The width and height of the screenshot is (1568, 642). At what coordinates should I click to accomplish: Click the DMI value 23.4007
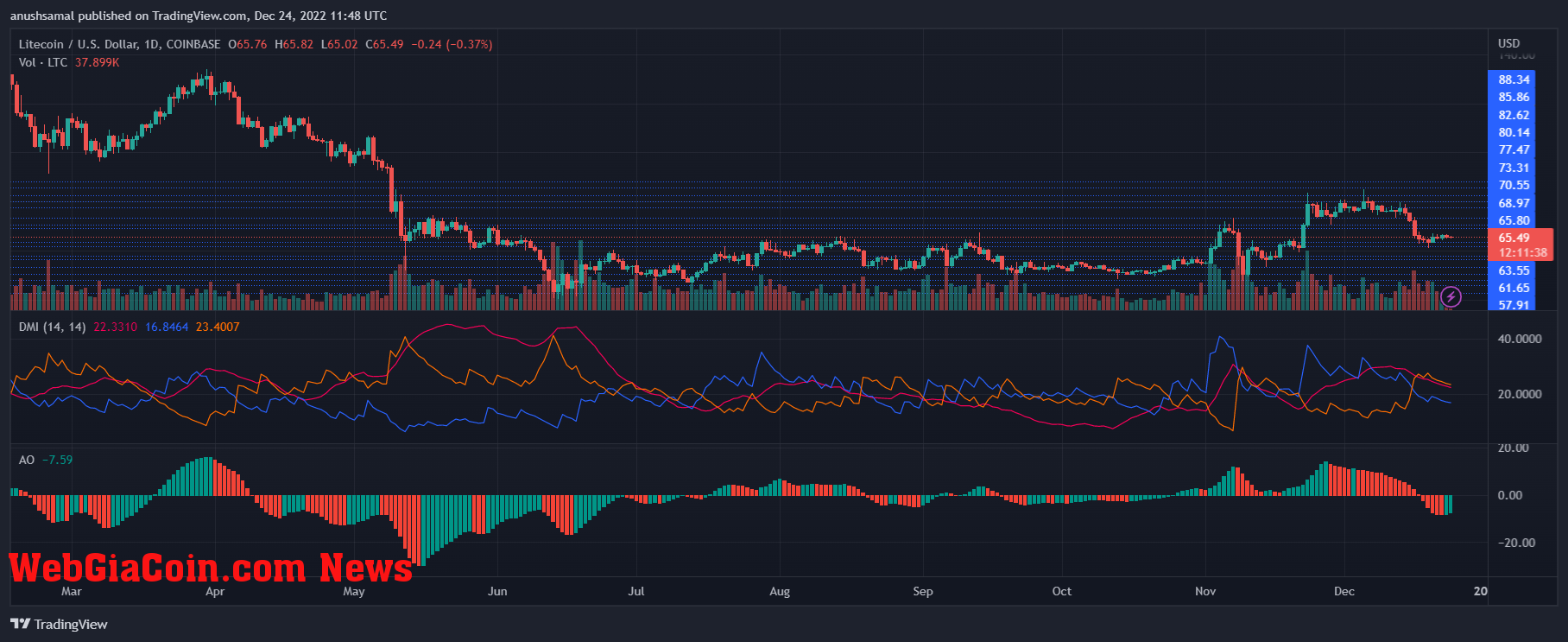point(218,327)
